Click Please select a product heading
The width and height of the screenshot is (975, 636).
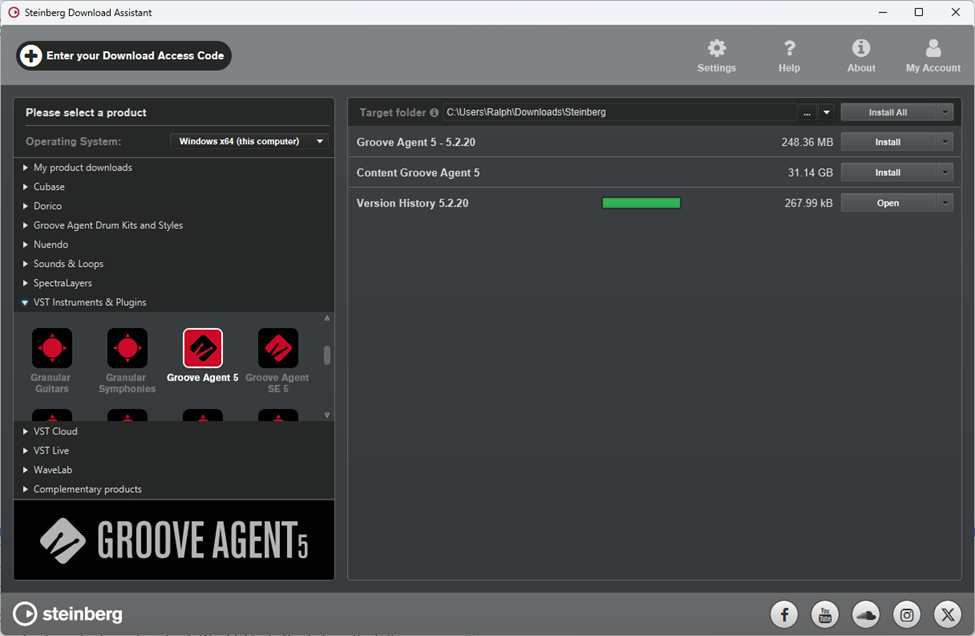(86, 113)
